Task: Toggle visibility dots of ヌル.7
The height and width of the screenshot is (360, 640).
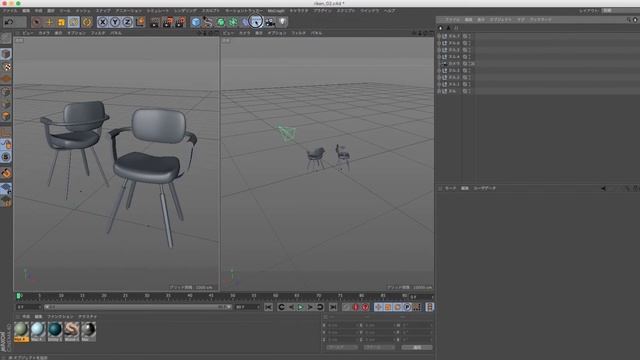Action: (469, 36)
